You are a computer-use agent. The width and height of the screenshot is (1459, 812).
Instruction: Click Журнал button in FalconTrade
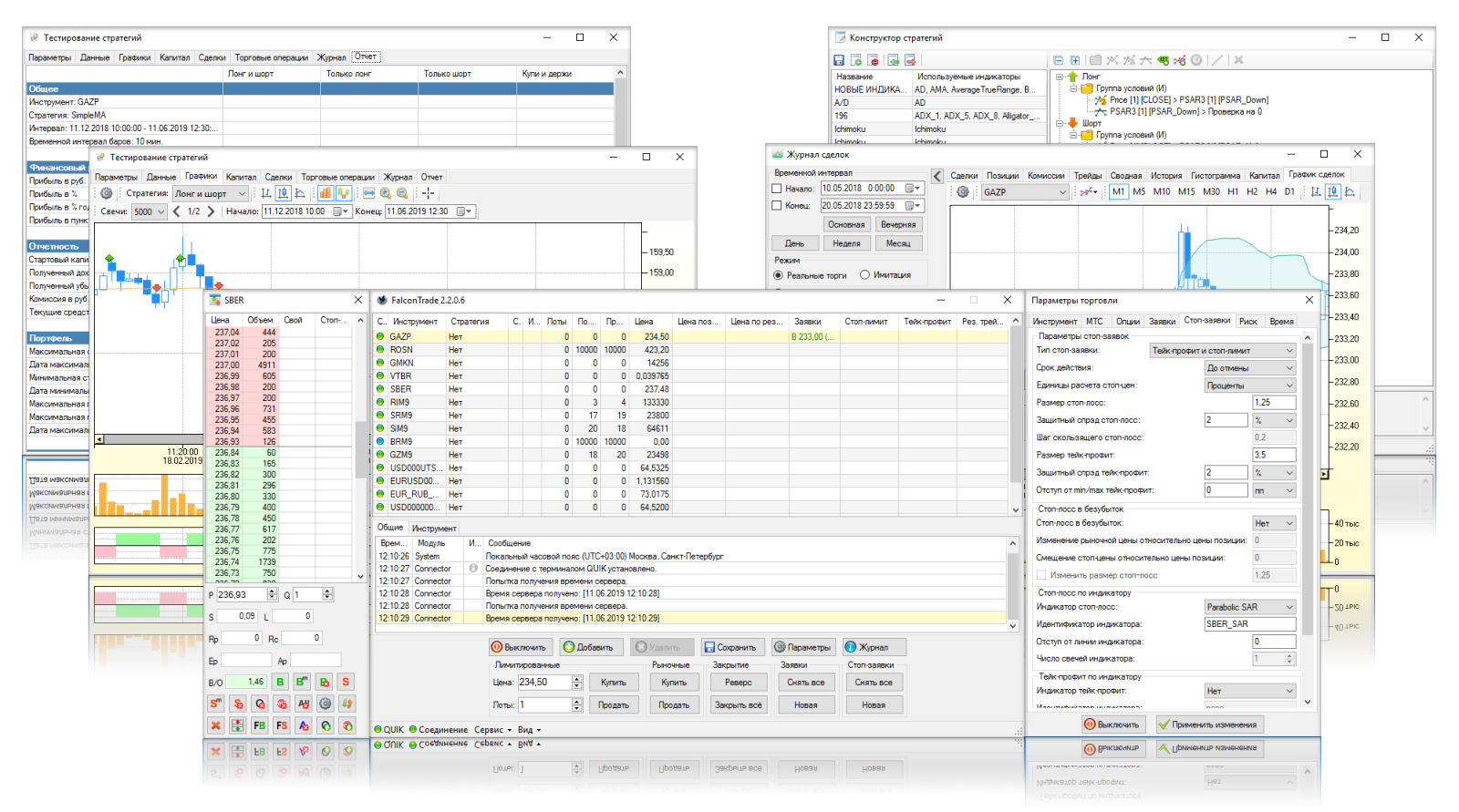click(x=874, y=647)
